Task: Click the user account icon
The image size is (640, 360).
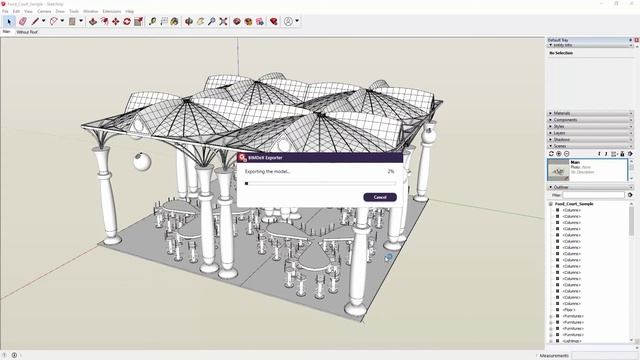Action: 289,22
